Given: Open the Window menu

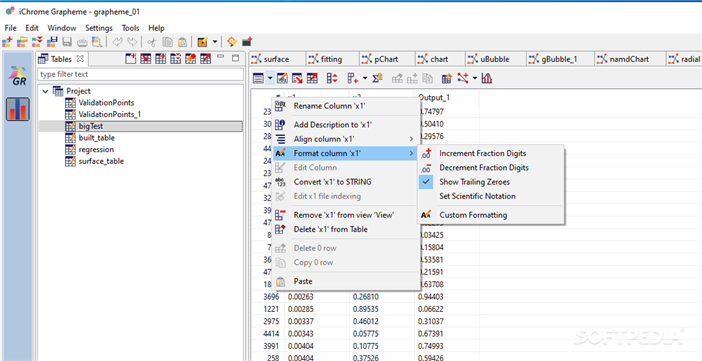Looking at the screenshot, I should [62, 28].
